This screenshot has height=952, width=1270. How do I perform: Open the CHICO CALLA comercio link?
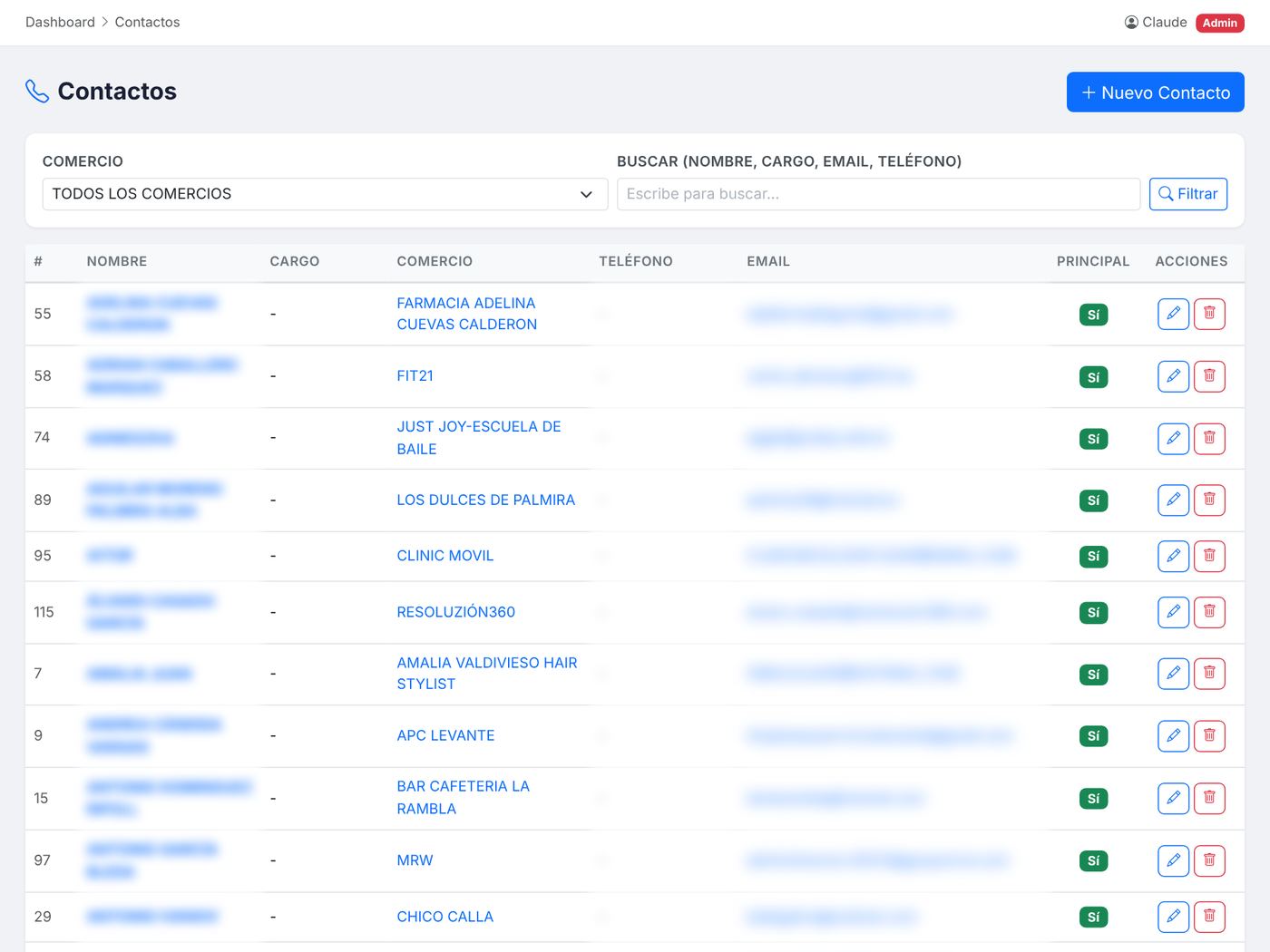[x=445, y=917]
